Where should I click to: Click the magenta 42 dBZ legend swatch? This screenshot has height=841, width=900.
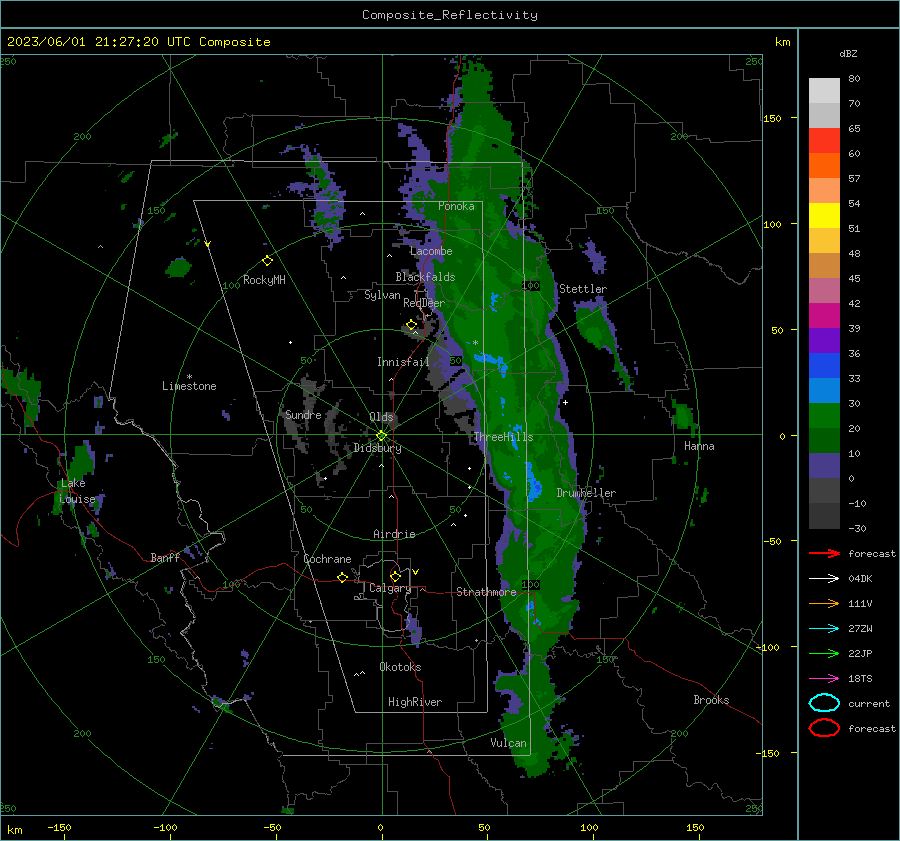point(824,316)
